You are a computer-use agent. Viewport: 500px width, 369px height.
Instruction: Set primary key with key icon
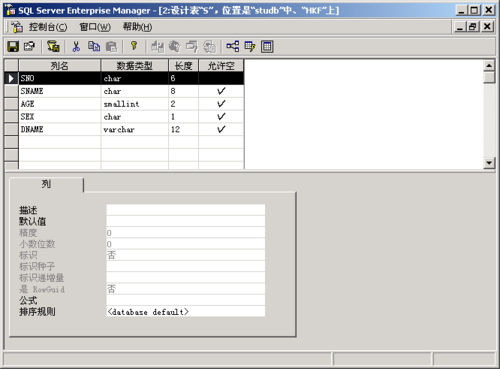[134, 46]
